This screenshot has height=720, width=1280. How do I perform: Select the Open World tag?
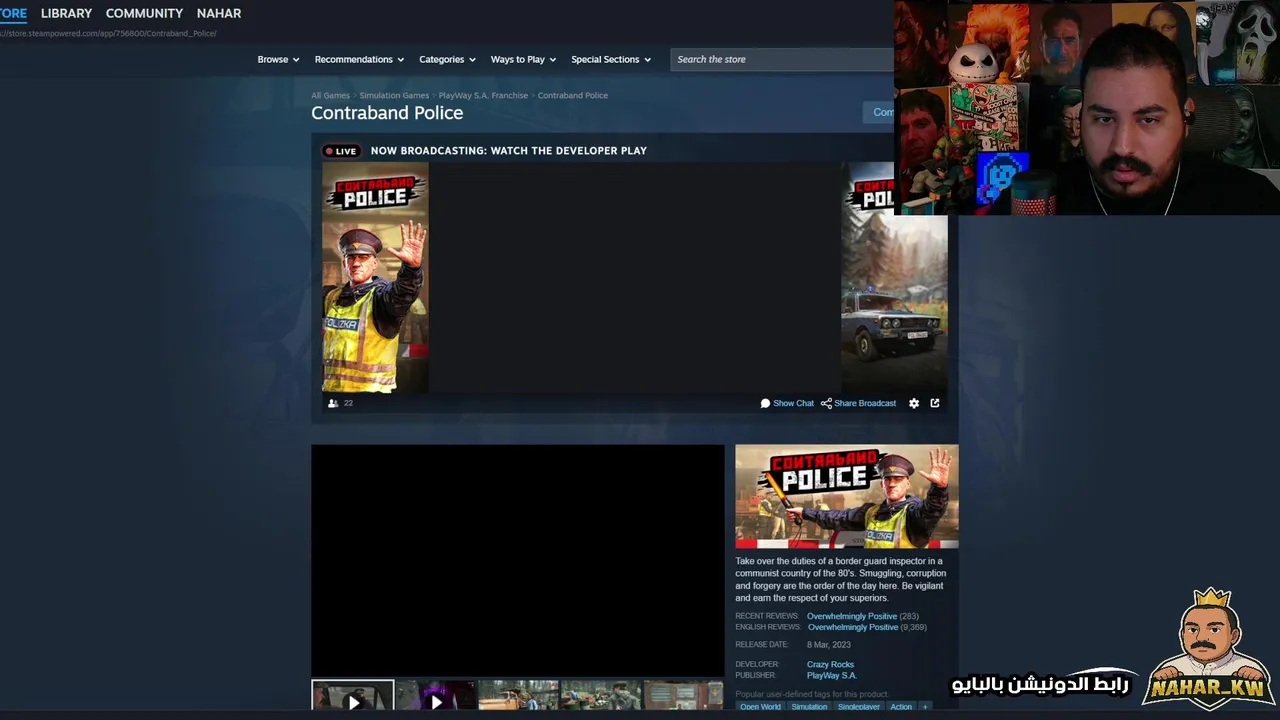point(760,707)
